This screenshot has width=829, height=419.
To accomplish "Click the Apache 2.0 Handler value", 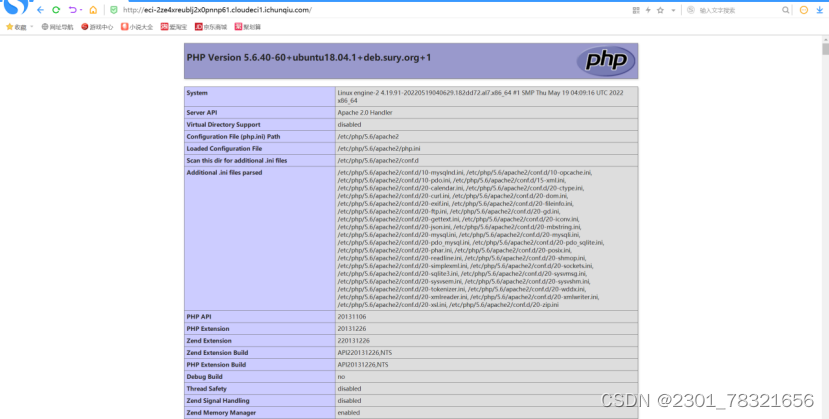I will 365,113.
